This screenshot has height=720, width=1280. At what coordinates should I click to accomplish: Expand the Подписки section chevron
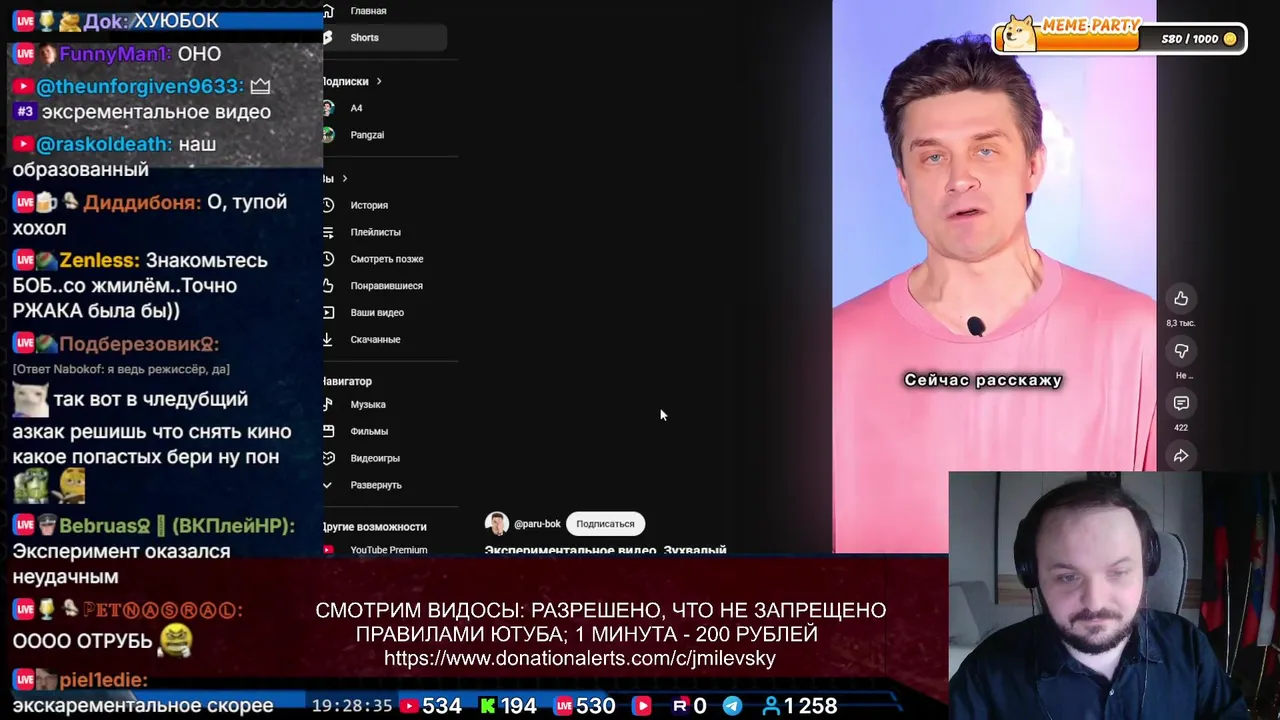[378, 81]
